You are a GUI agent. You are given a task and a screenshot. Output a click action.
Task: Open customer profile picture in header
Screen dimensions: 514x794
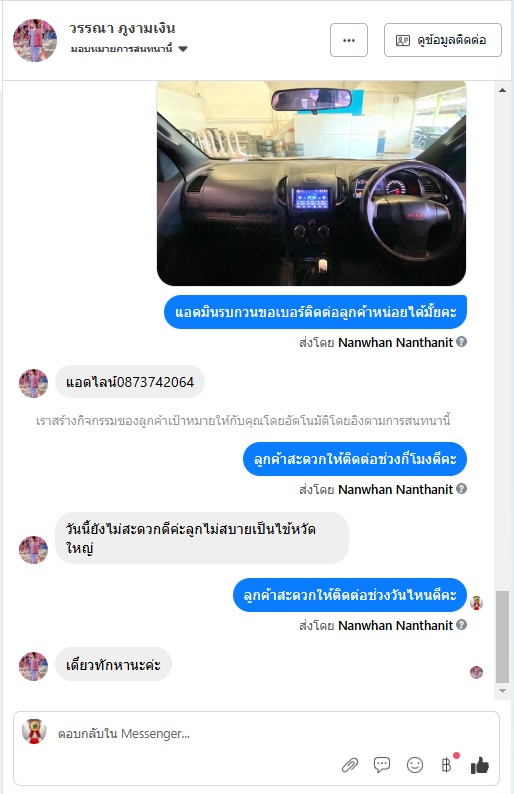coord(35,41)
